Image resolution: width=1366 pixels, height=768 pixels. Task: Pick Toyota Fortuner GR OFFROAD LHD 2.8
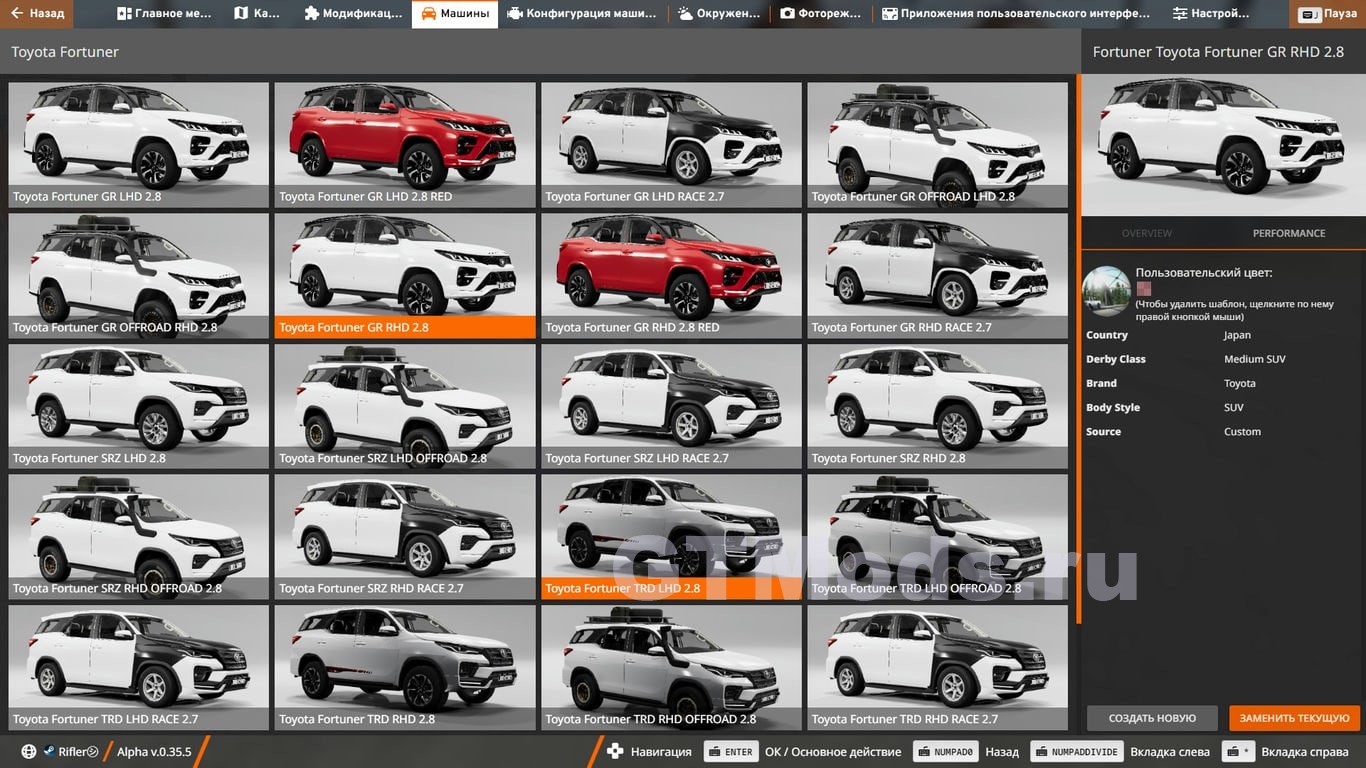tap(938, 145)
